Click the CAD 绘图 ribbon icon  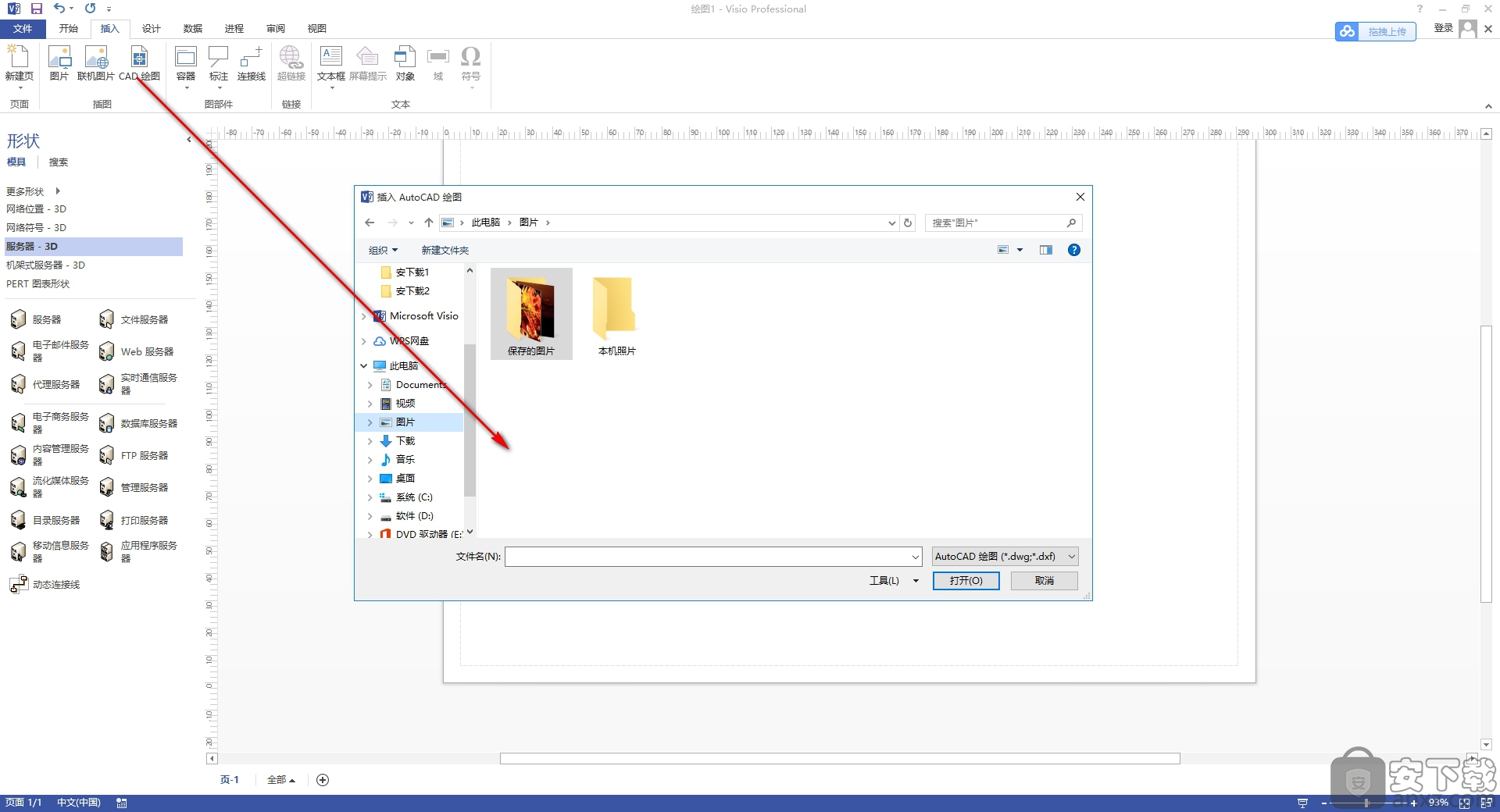(139, 62)
